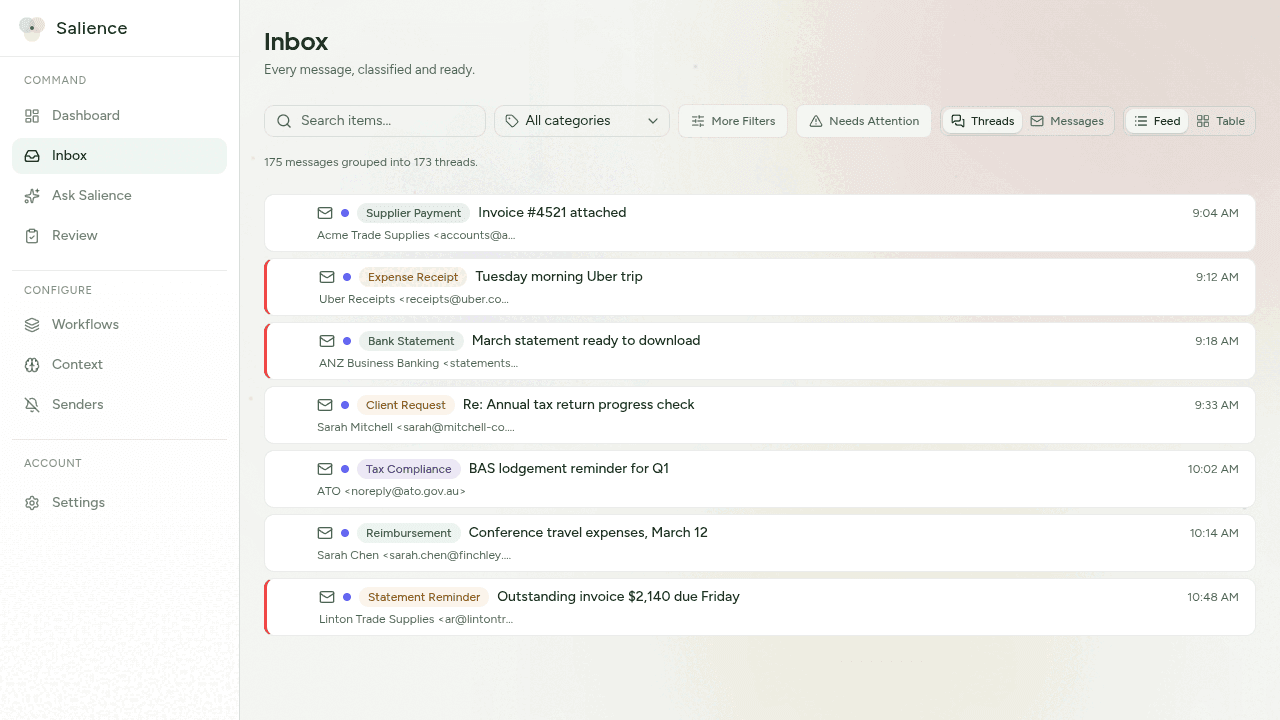
Task: Toggle the Needs Attention filter
Action: click(864, 121)
